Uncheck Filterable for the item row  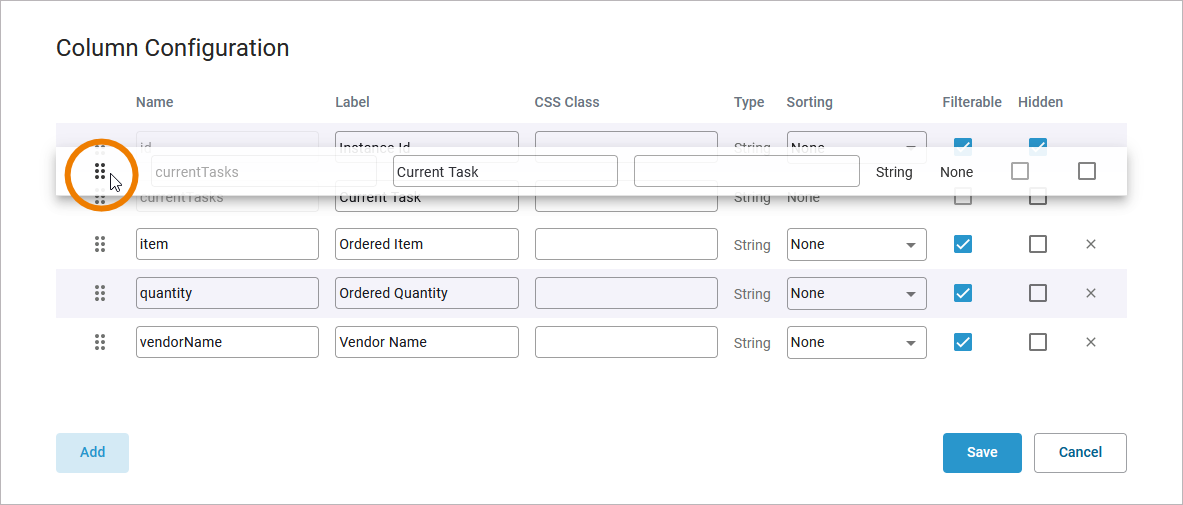point(963,244)
